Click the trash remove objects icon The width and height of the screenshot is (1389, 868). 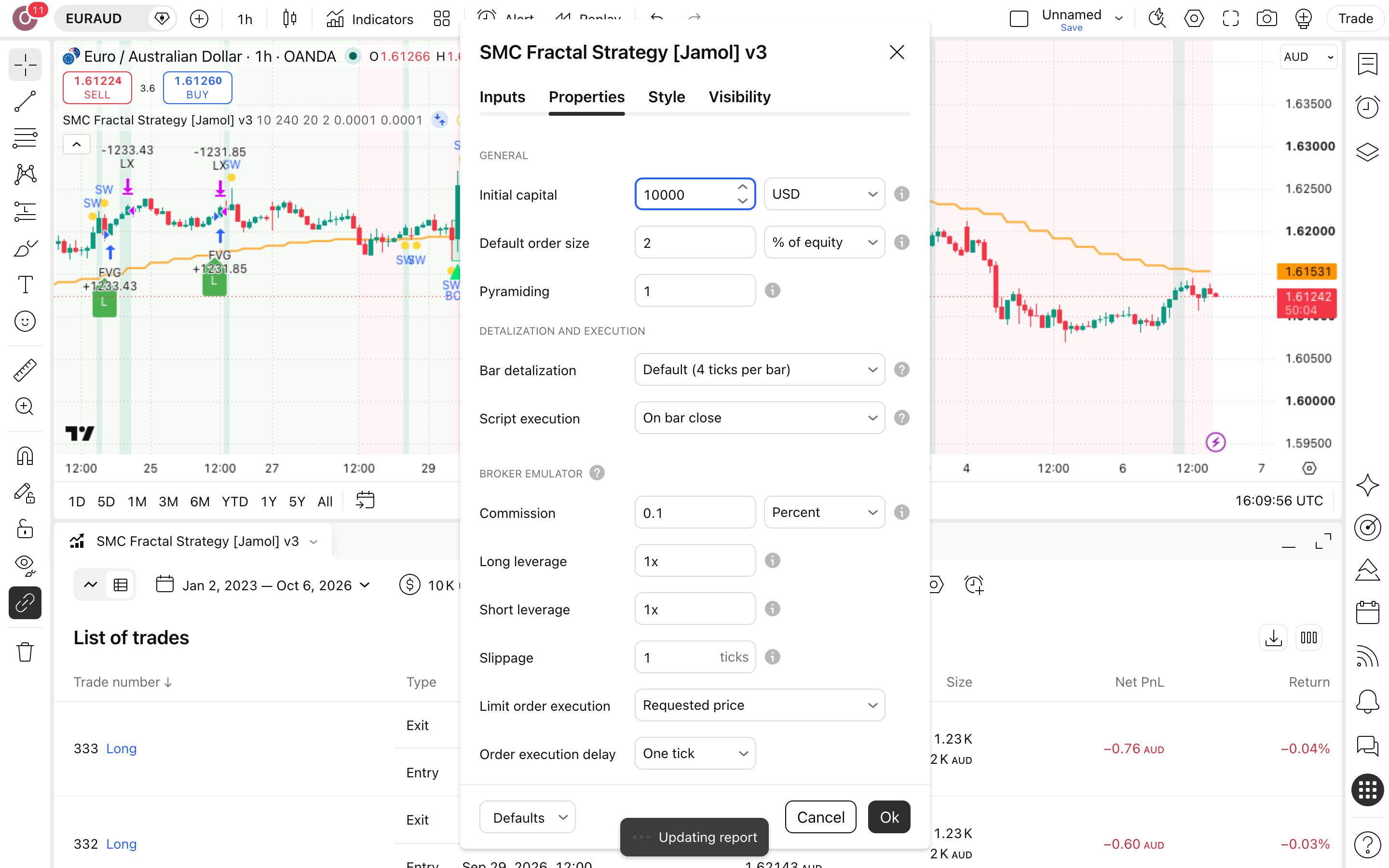tap(25, 651)
